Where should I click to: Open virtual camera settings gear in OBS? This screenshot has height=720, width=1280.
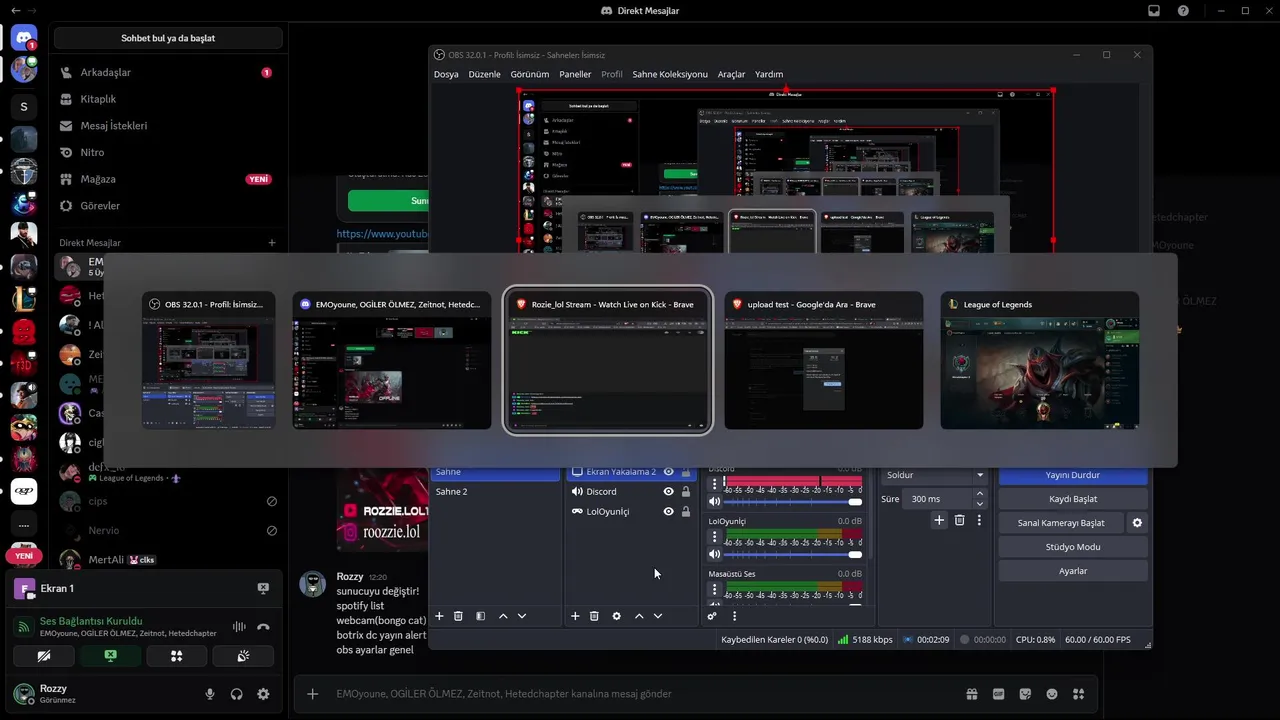point(1137,523)
